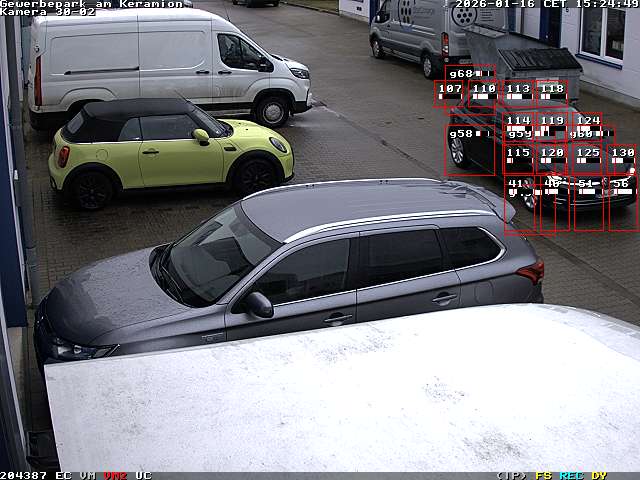Click the g58 group detection box
Image resolution: width=640 pixels, height=480 pixels.
pos(470,150)
